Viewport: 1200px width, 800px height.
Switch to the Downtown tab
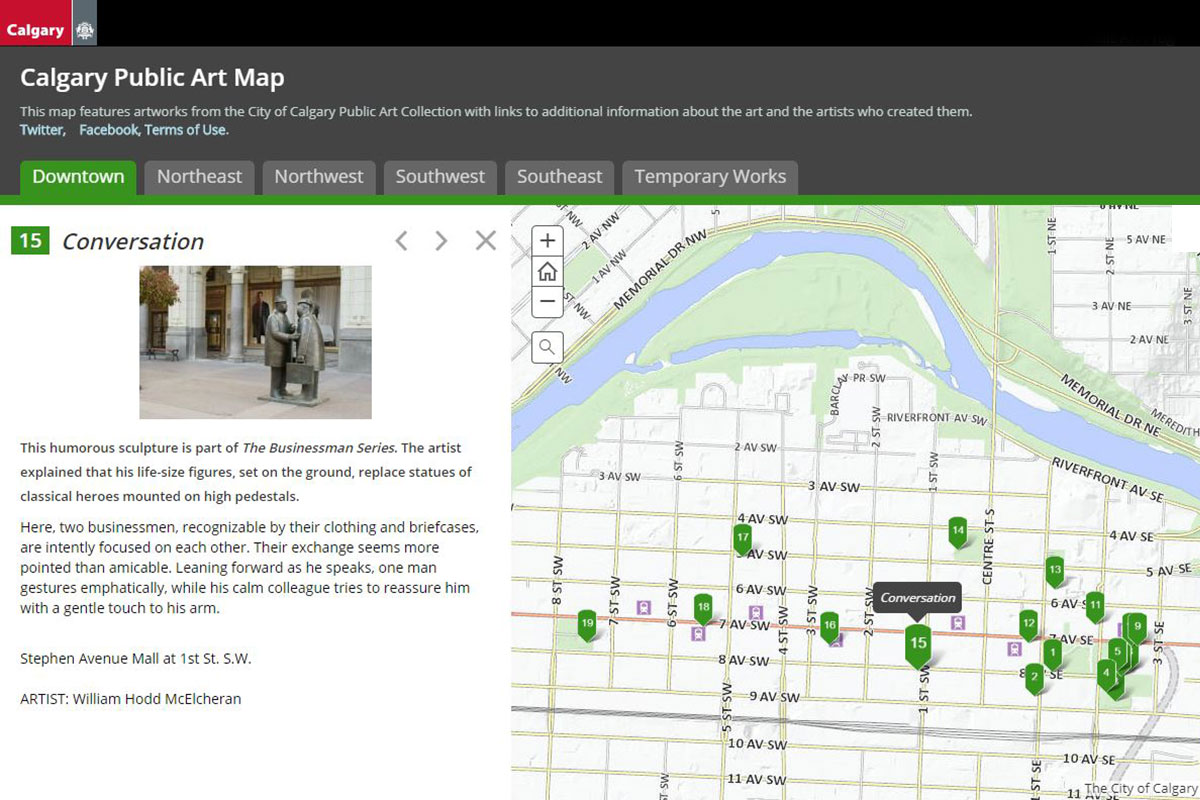pos(78,177)
